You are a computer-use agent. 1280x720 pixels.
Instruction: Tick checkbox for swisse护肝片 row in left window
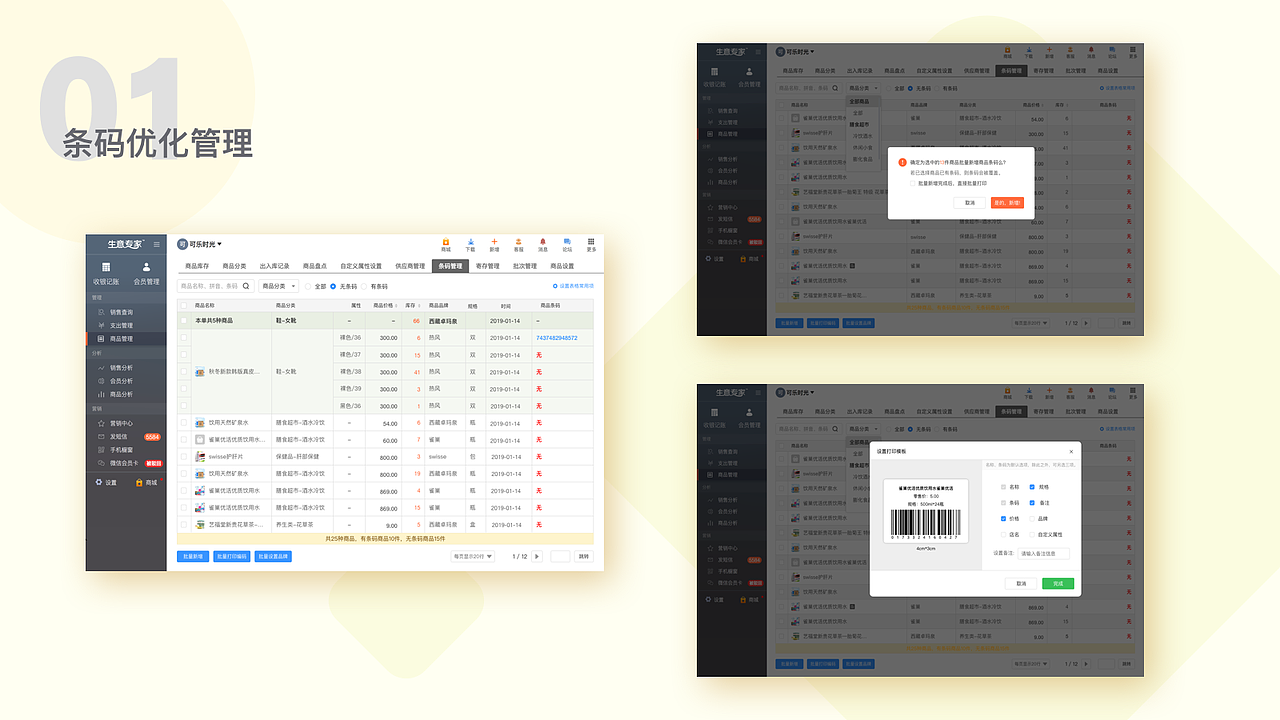[x=184, y=457]
